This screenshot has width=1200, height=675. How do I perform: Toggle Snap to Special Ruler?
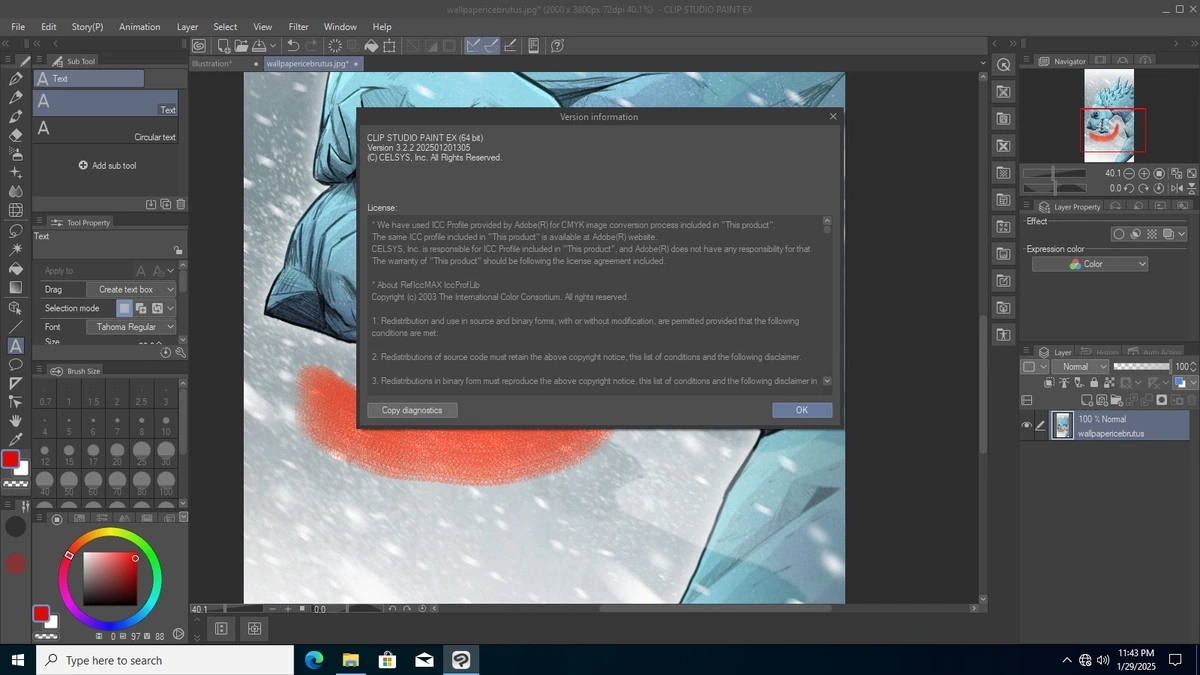point(492,45)
